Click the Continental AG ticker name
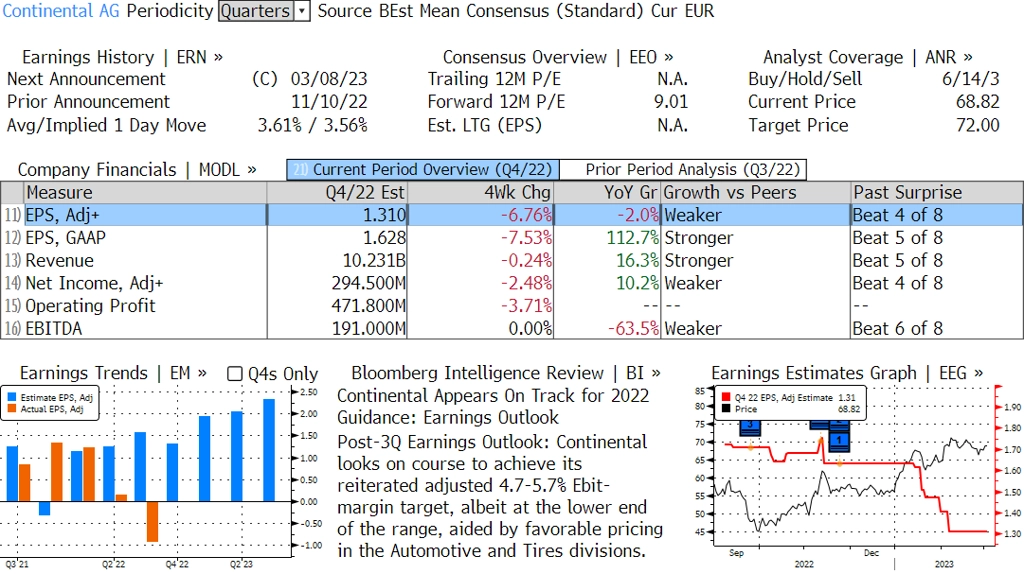 click(61, 11)
